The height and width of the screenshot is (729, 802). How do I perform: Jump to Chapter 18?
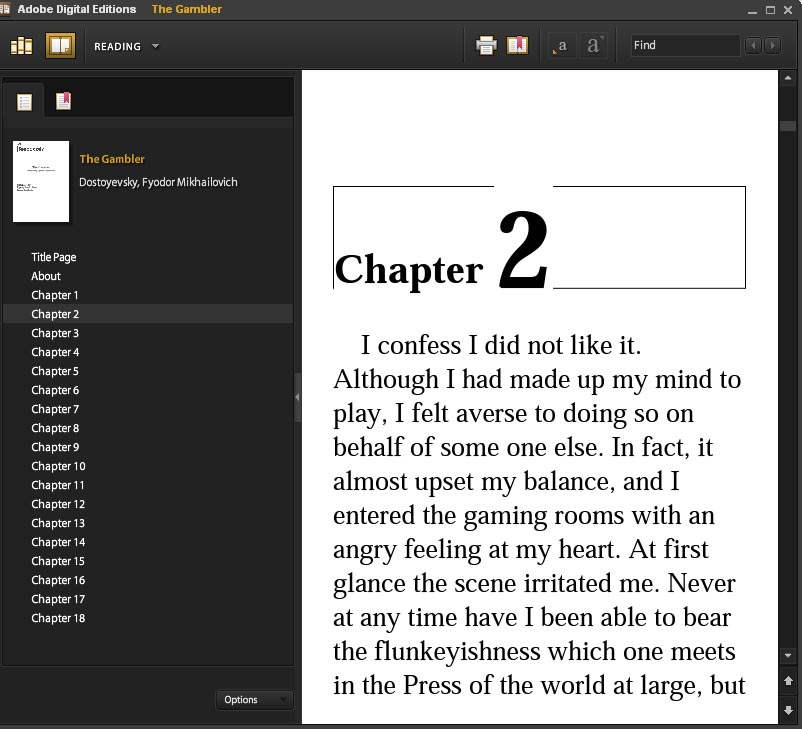58,617
